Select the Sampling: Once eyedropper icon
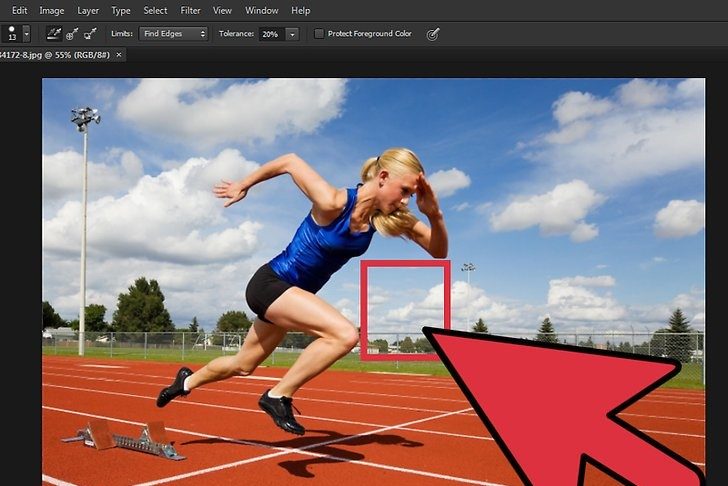Screen dimensions: 728x486 click(71, 34)
